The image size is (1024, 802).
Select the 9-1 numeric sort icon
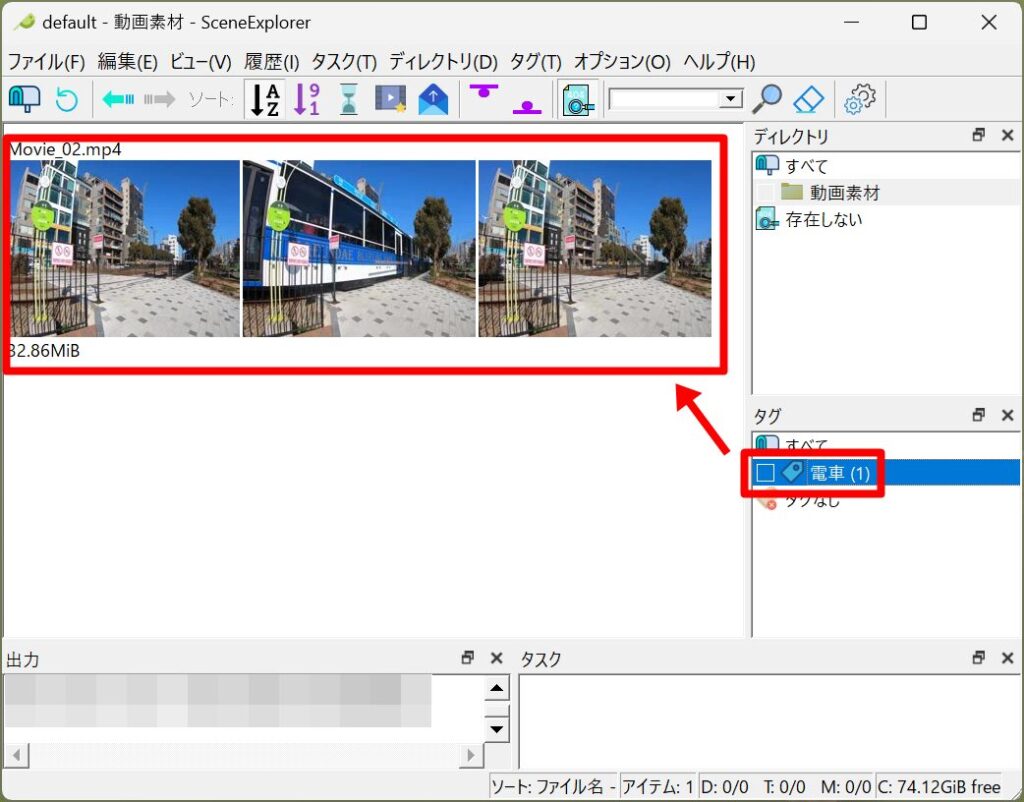tap(306, 98)
